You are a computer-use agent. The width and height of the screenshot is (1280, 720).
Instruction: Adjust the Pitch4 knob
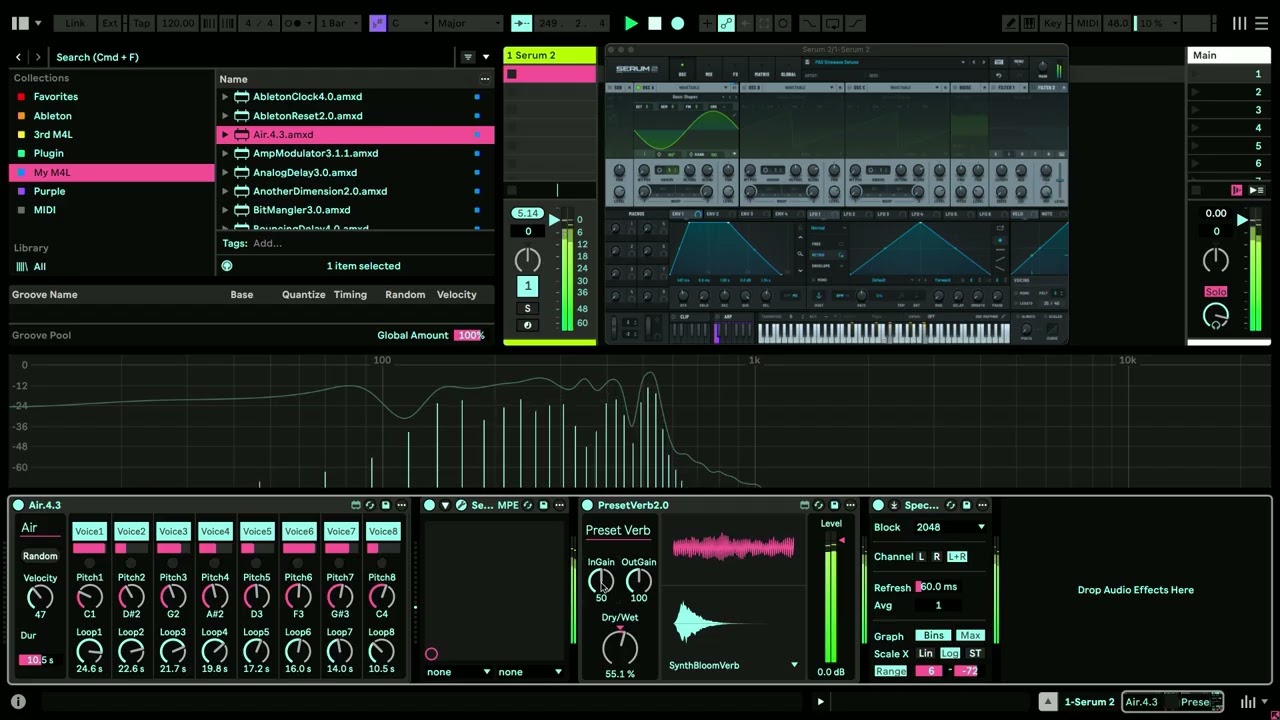(x=214, y=597)
